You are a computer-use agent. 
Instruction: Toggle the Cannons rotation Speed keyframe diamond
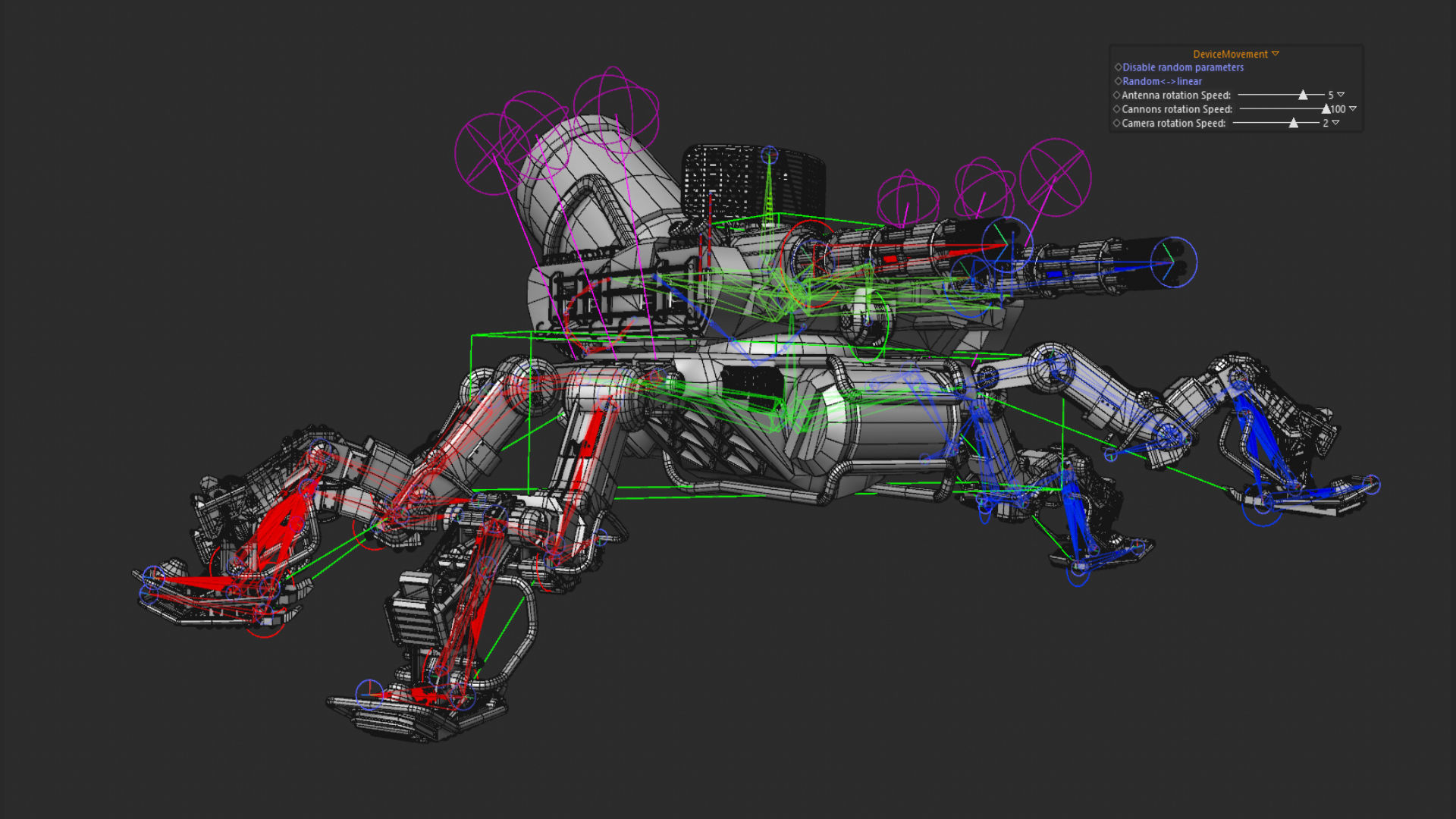coord(1117,109)
